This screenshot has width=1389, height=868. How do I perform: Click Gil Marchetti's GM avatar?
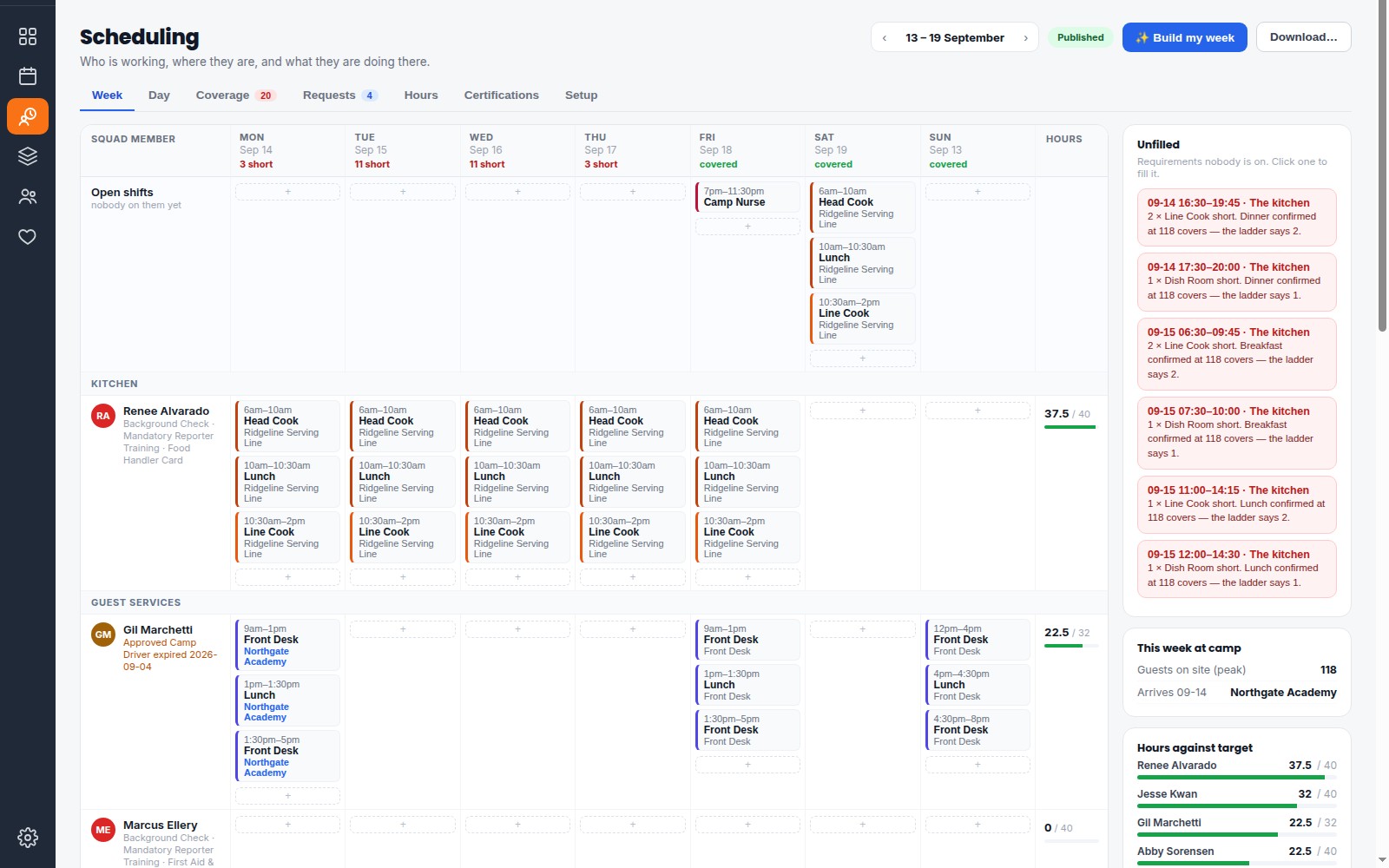(103, 635)
